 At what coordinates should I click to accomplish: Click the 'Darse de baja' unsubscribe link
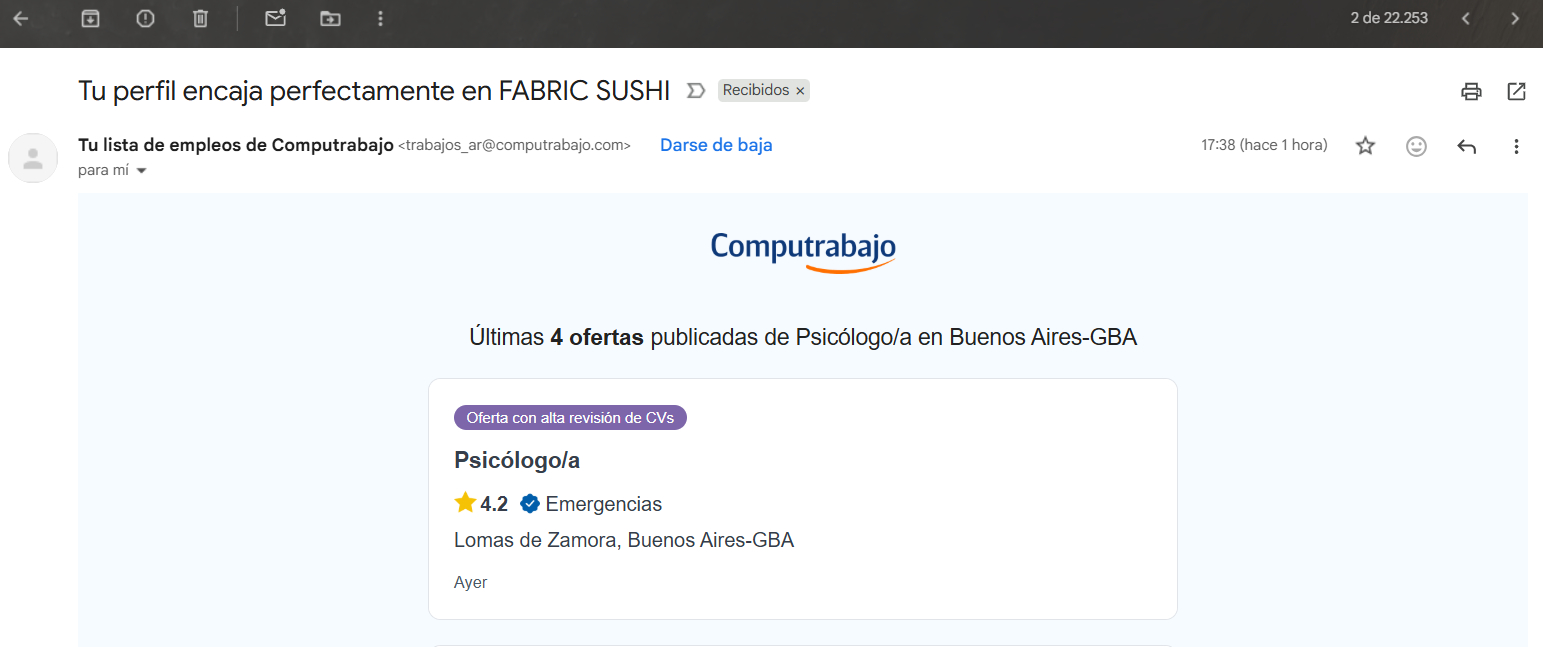tap(716, 145)
